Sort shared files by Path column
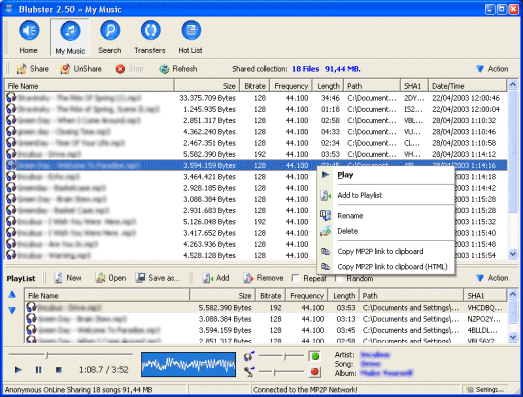This screenshot has height=397, width=523. click(372, 86)
